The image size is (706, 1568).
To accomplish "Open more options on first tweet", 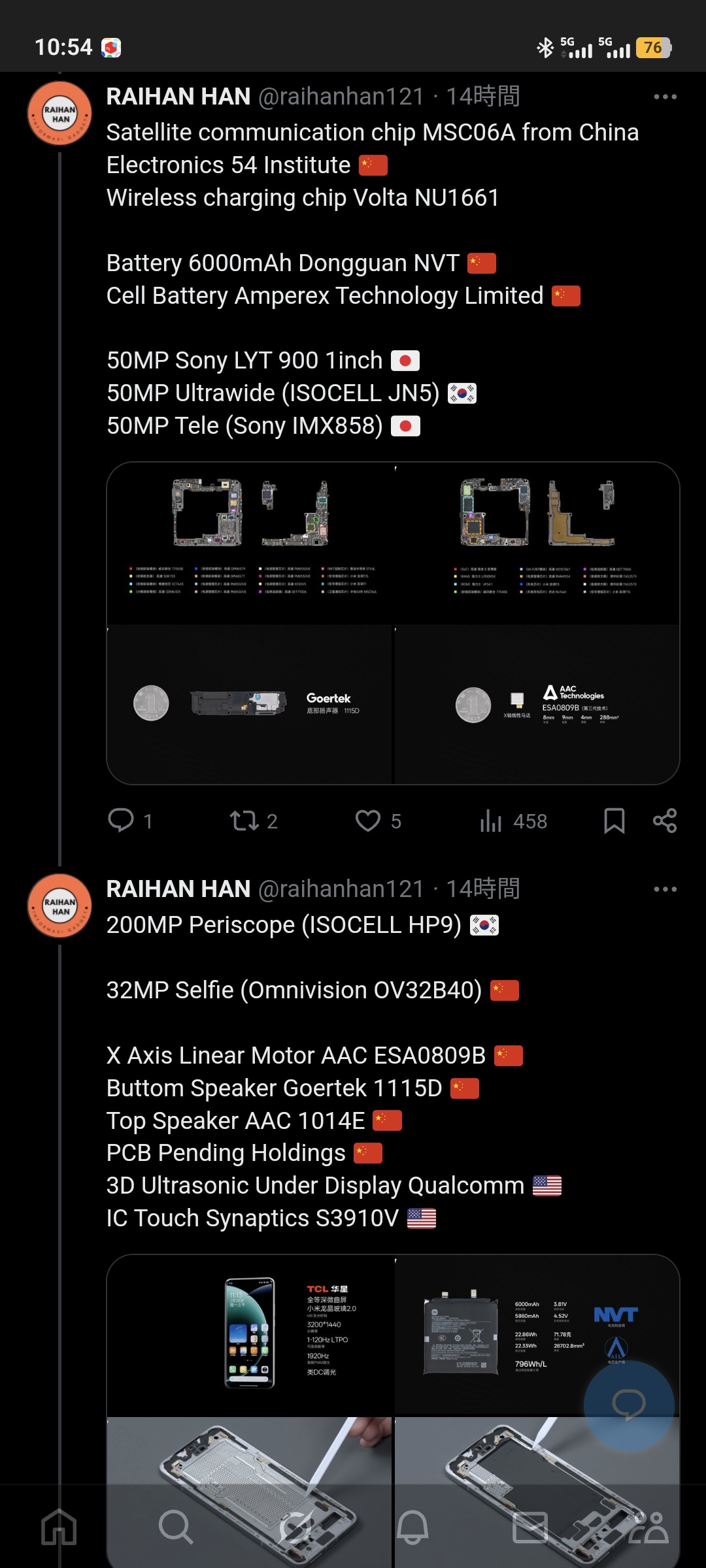I will pyautogui.click(x=665, y=97).
